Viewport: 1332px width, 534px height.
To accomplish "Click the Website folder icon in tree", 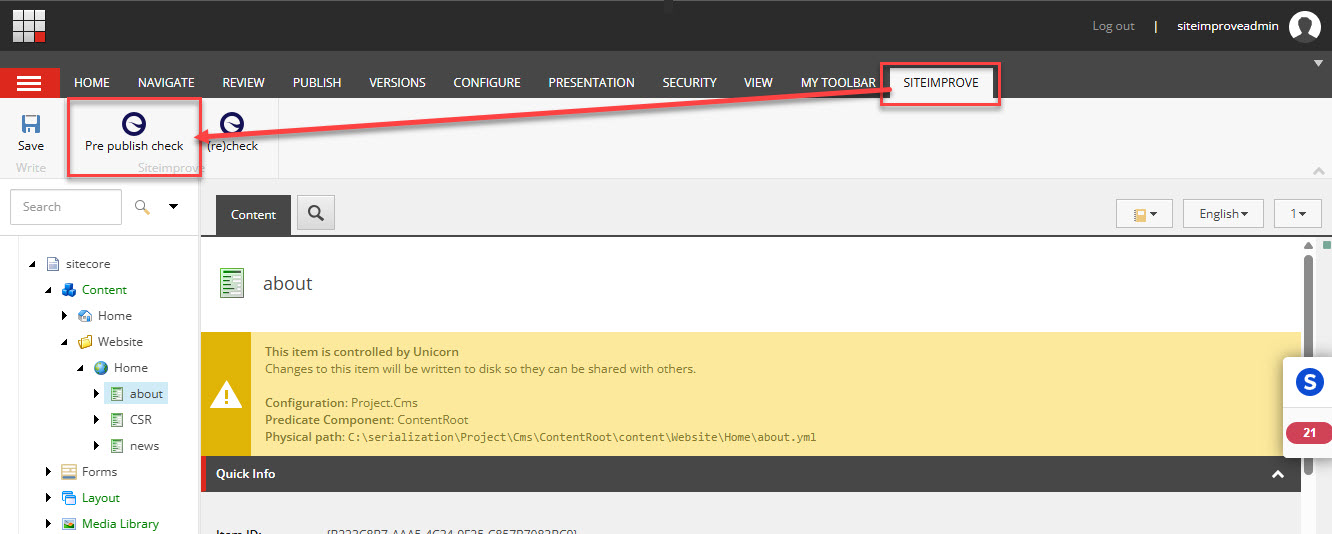I will [85, 342].
